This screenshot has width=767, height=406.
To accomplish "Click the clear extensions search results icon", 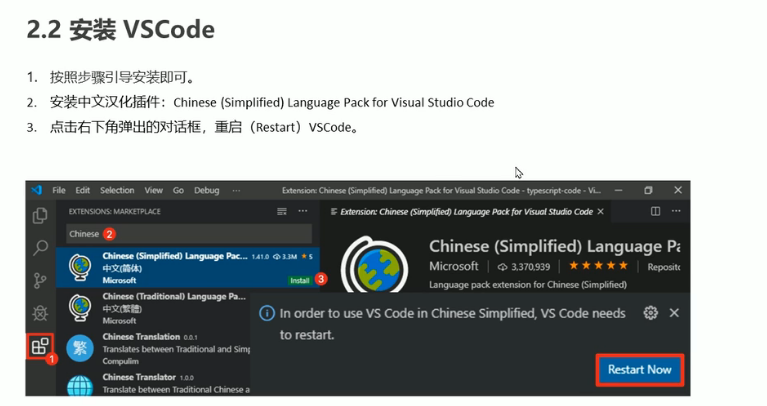I will point(282,212).
